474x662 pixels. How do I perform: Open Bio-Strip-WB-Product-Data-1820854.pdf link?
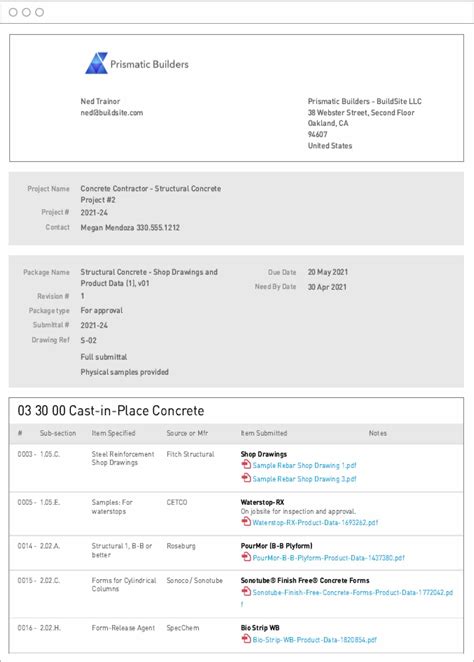coord(314,640)
